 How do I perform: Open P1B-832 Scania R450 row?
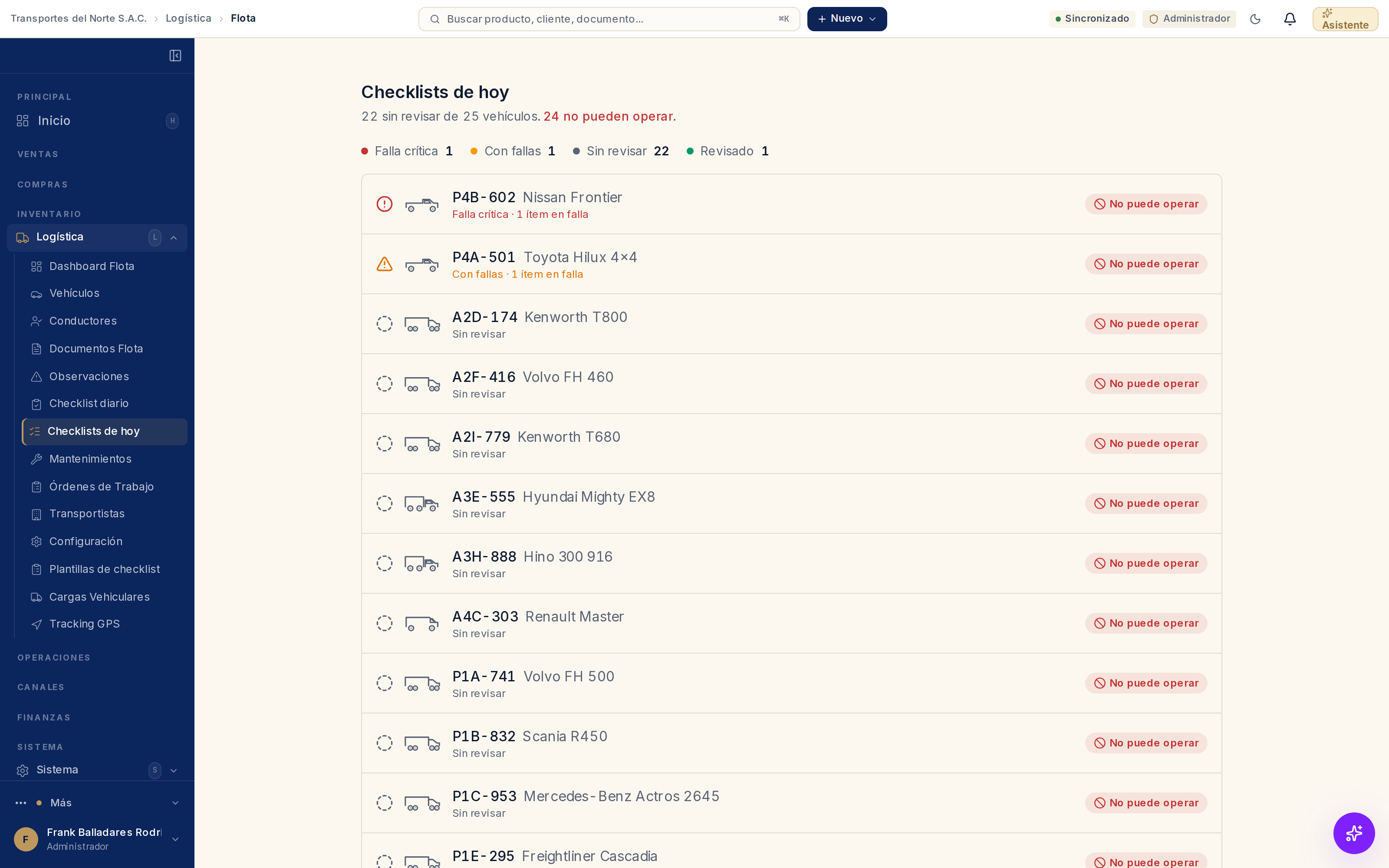pos(791,743)
